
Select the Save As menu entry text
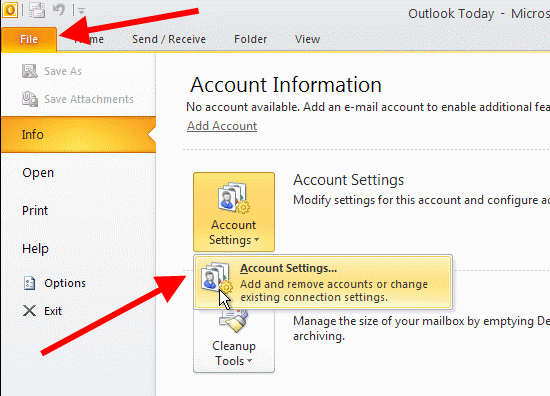coord(63,71)
